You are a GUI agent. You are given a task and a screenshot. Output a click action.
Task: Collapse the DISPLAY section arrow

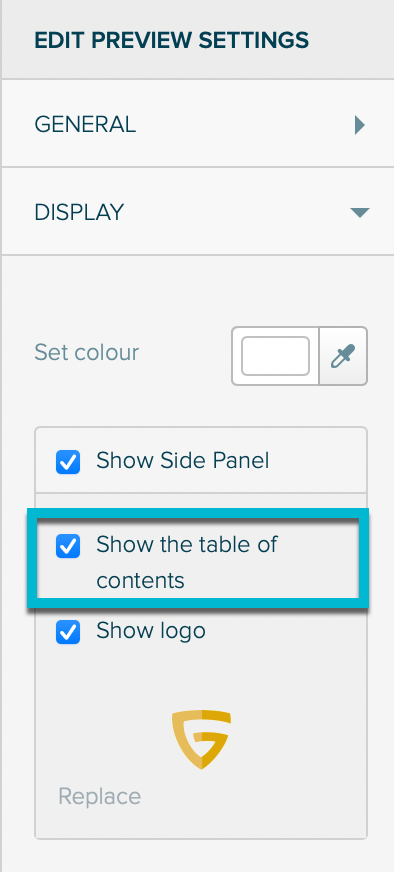(359, 212)
